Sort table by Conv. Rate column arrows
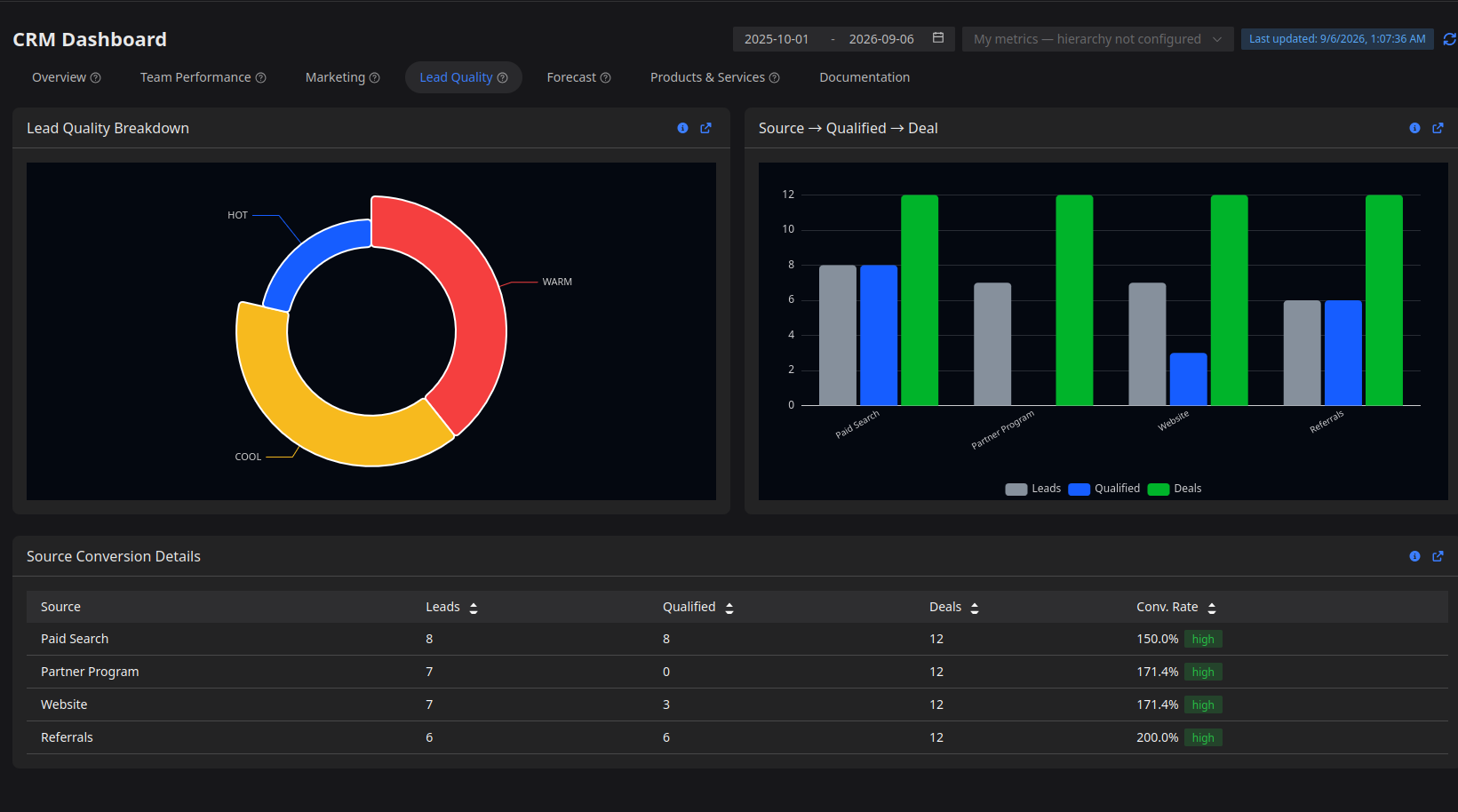This screenshot has height=812, width=1458. coord(1212,608)
